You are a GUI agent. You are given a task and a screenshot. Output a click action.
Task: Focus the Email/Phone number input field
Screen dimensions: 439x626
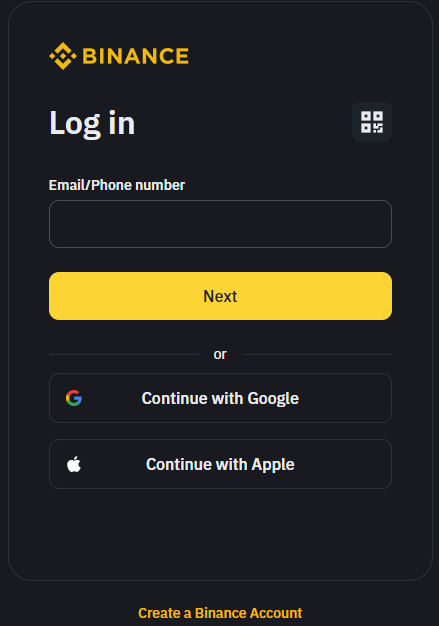tap(220, 224)
